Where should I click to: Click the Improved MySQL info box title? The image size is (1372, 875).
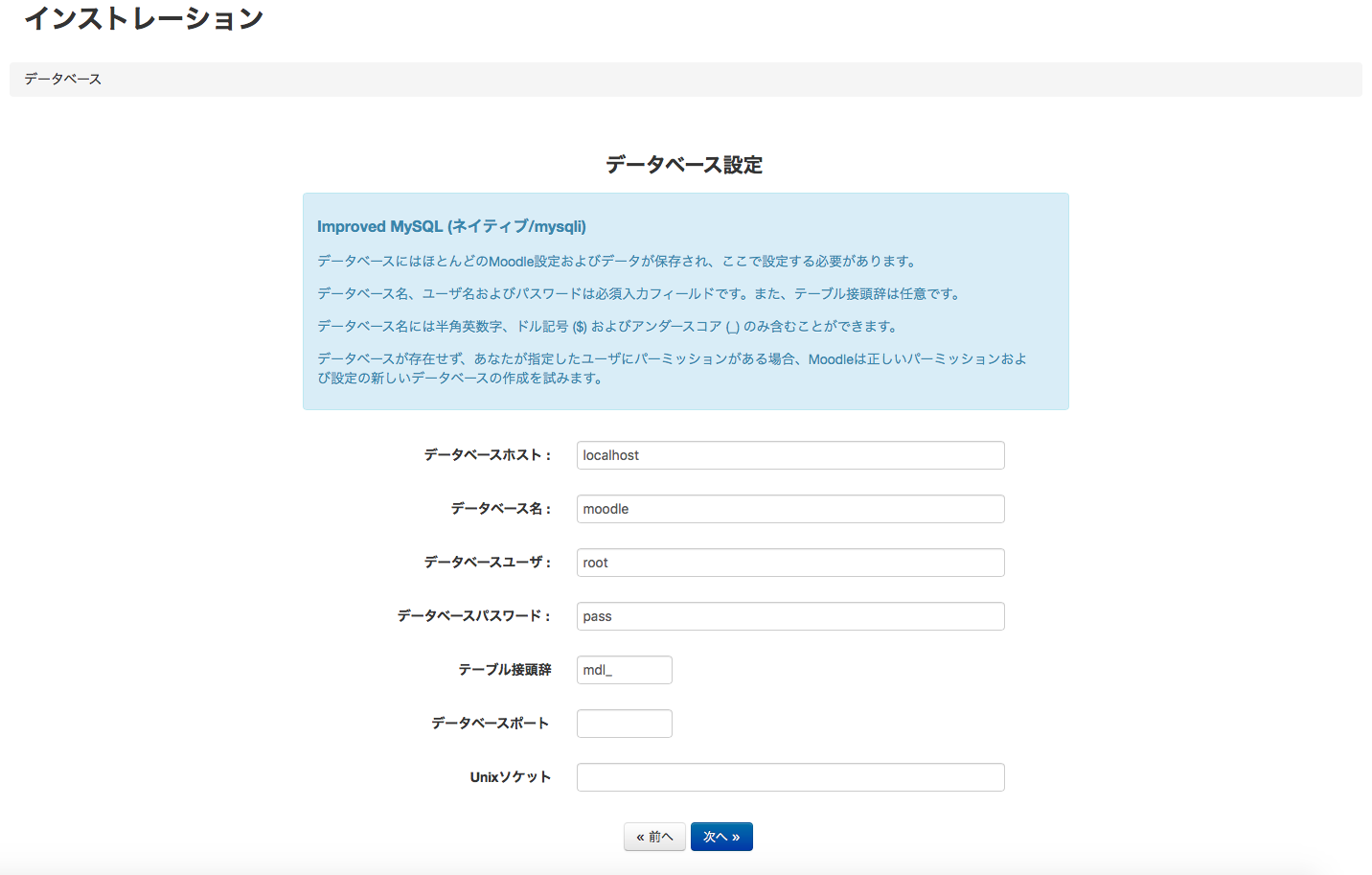pyautogui.click(x=451, y=227)
